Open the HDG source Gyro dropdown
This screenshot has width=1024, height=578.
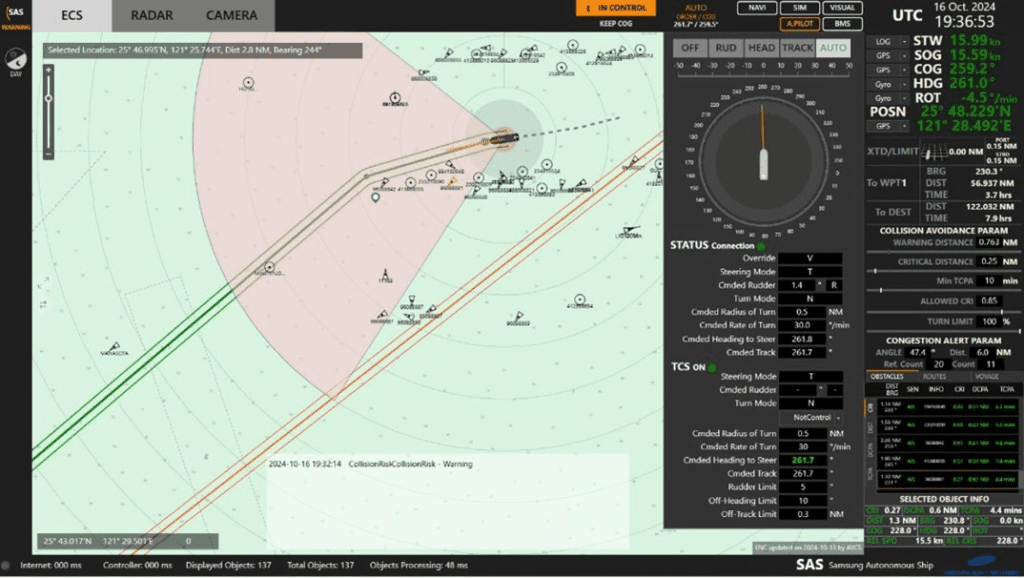point(884,85)
